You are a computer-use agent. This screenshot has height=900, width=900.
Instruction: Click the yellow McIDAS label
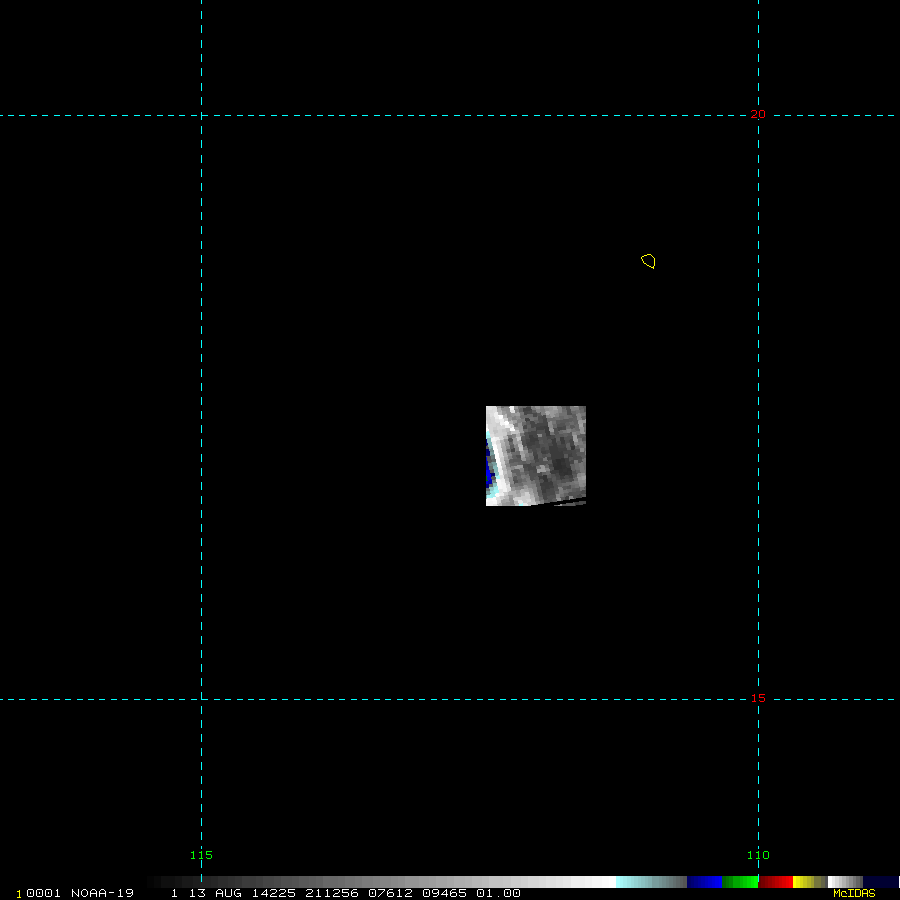853,893
